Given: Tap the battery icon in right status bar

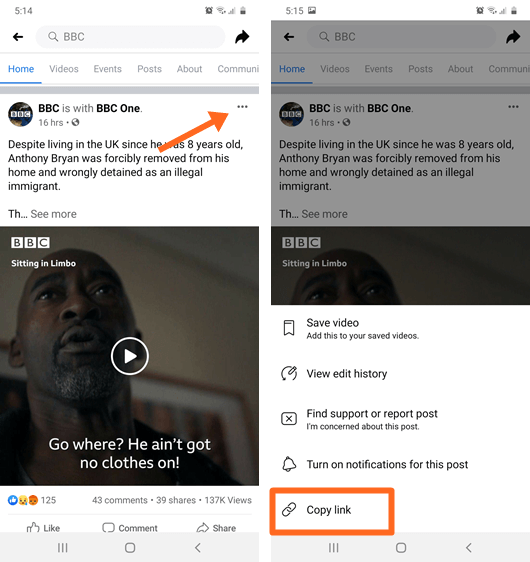Looking at the screenshot, I should [x=514, y=11].
